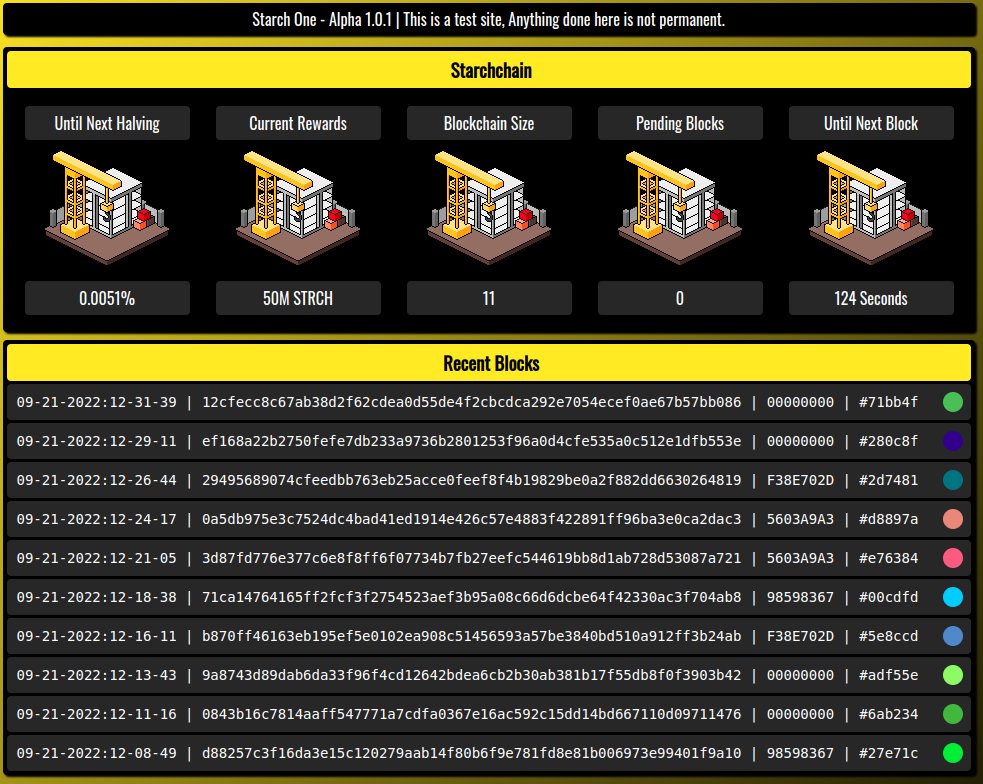Select the Until Next Halving label

coord(107,123)
